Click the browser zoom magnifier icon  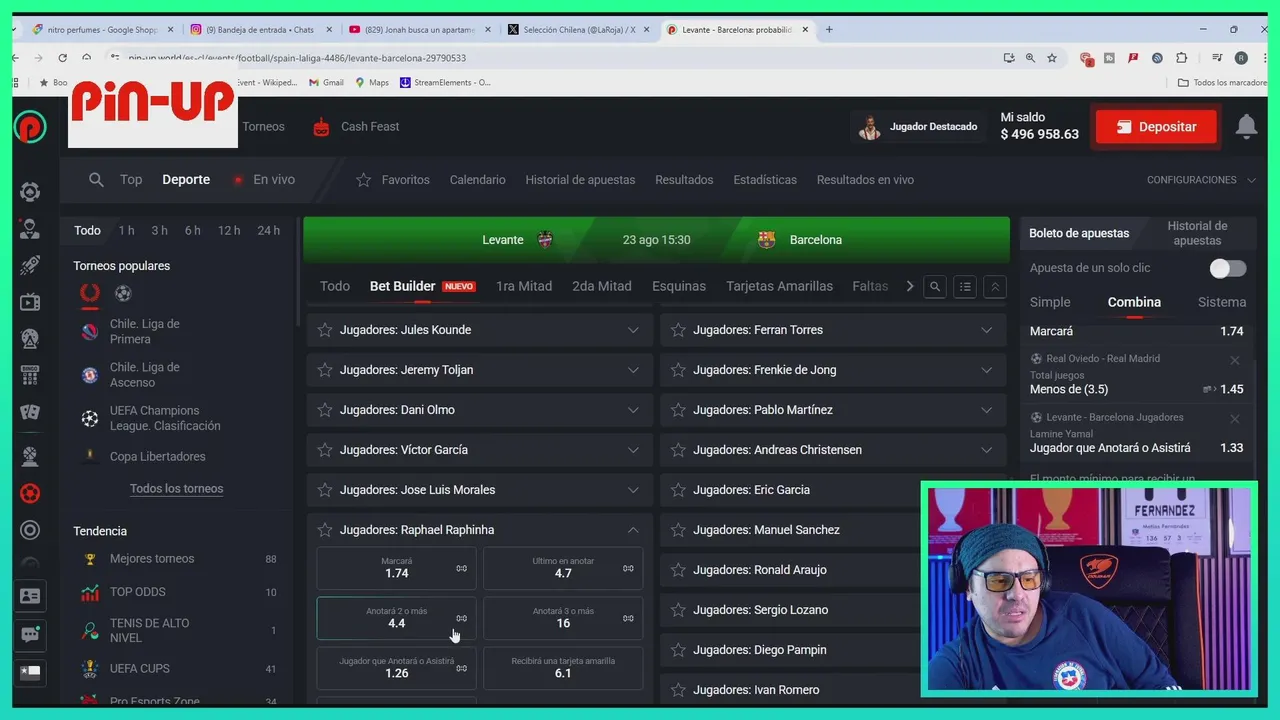click(1030, 58)
